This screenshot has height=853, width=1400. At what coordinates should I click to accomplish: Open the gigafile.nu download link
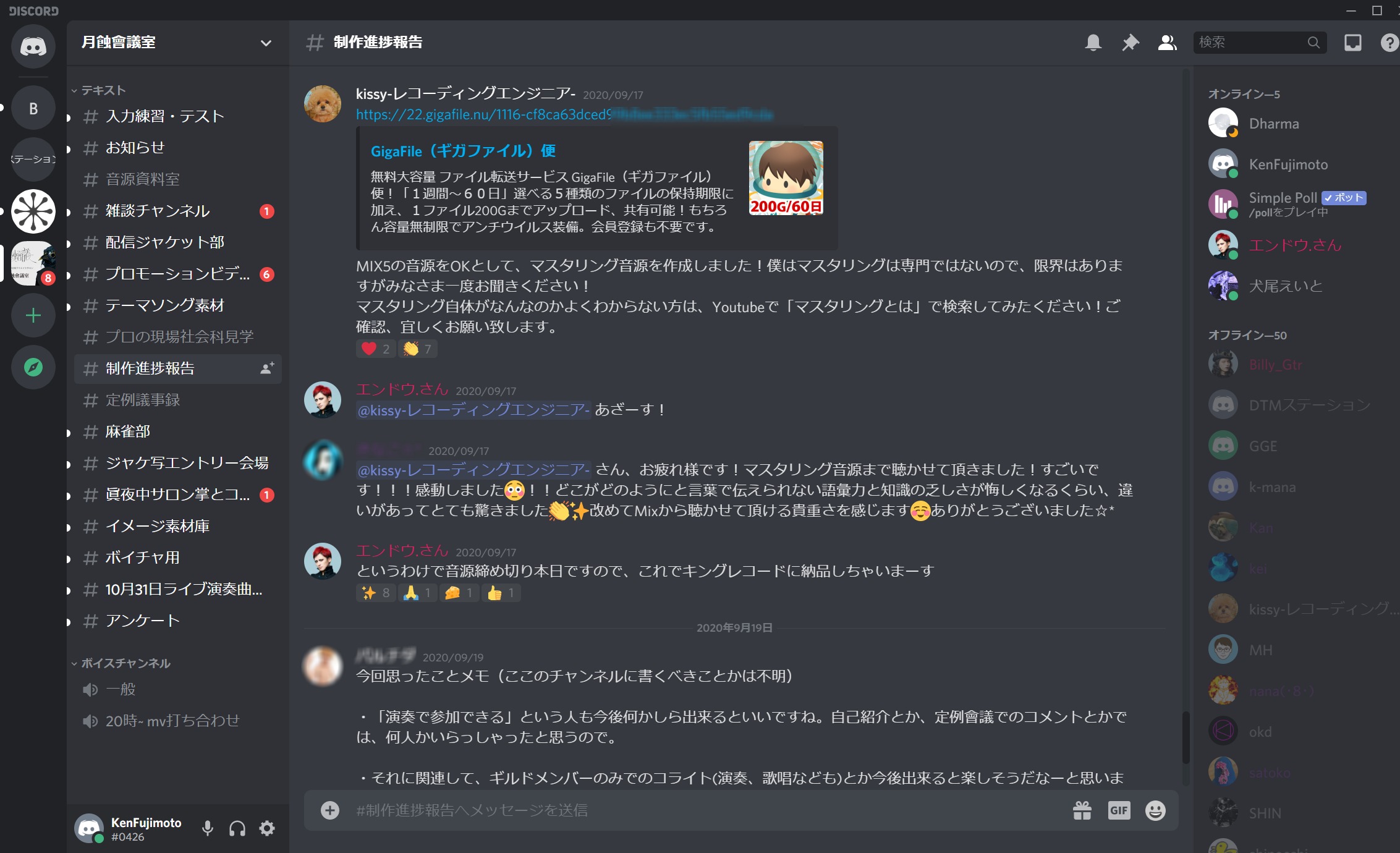(564, 114)
